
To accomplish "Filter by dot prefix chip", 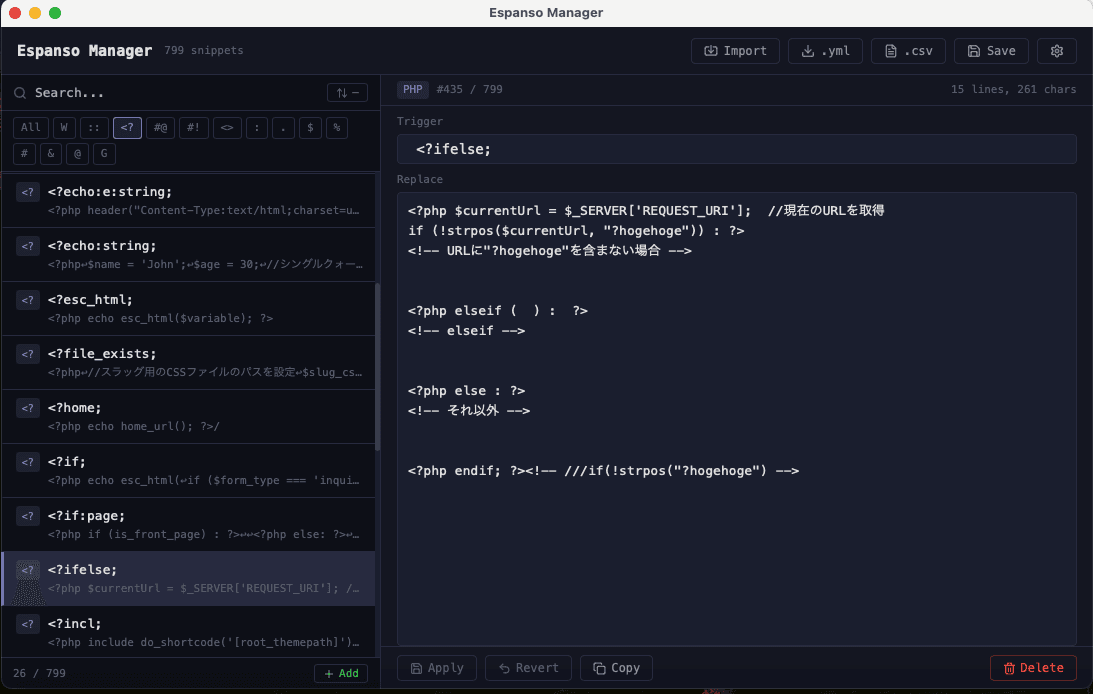I will [x=283, y=128].
